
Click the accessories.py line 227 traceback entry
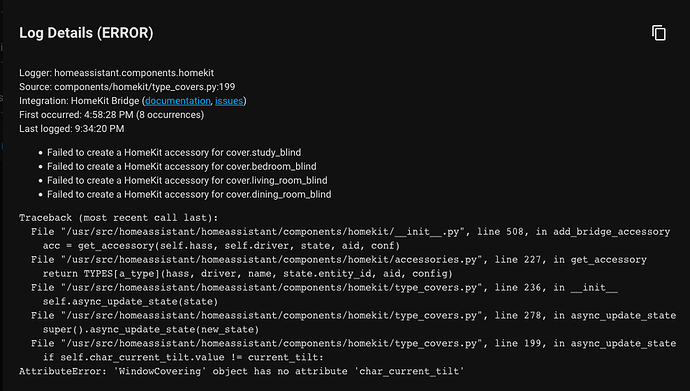click(x=339, y=260)
